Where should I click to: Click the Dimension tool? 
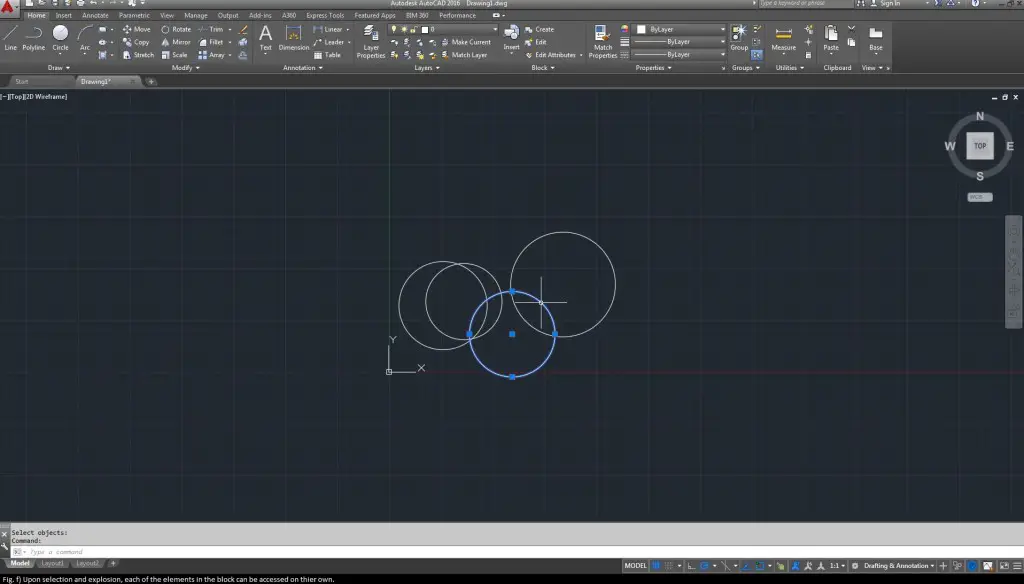293,38
